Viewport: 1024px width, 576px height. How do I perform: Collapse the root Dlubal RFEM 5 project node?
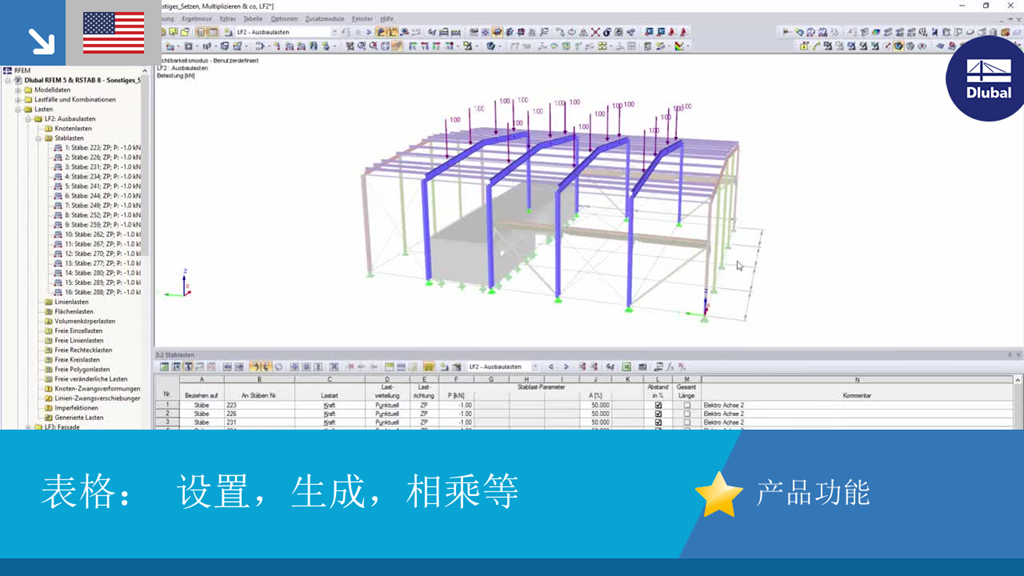click(x=8, y=80)
